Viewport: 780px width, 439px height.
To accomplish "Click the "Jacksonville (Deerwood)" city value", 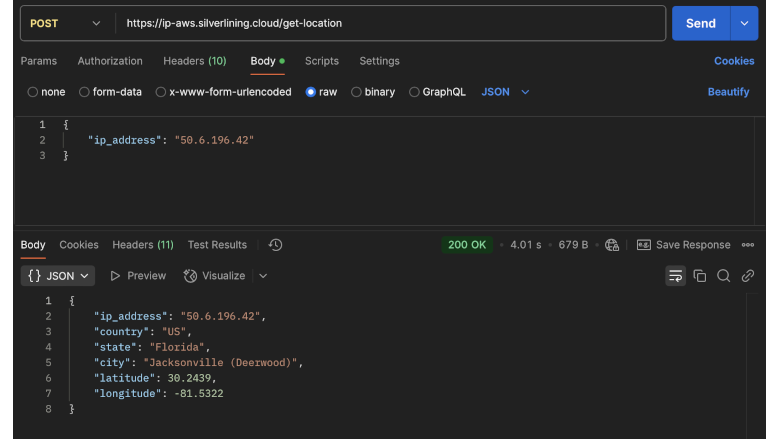I will [220, 362].
